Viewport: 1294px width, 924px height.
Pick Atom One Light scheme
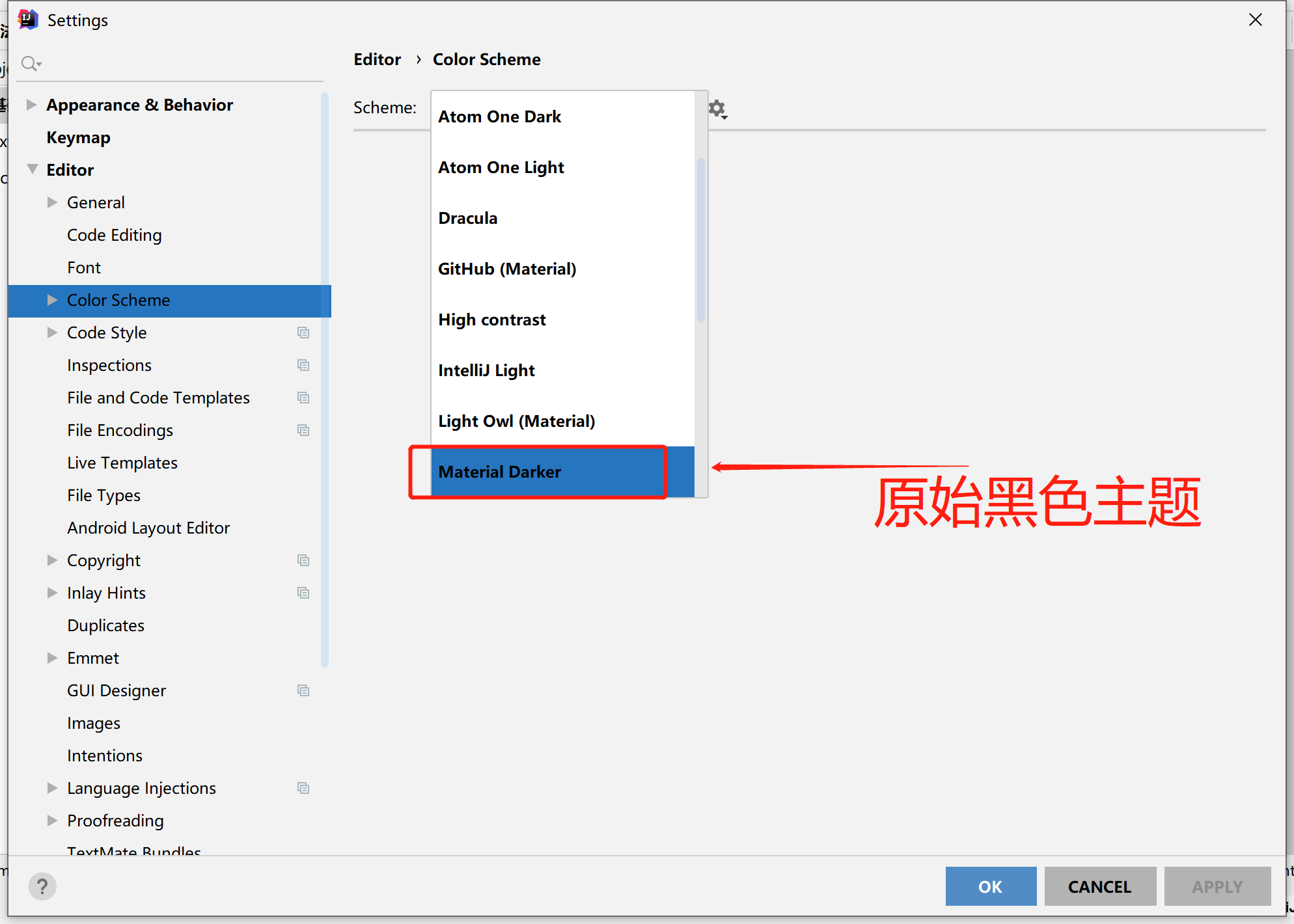point(501,167)
